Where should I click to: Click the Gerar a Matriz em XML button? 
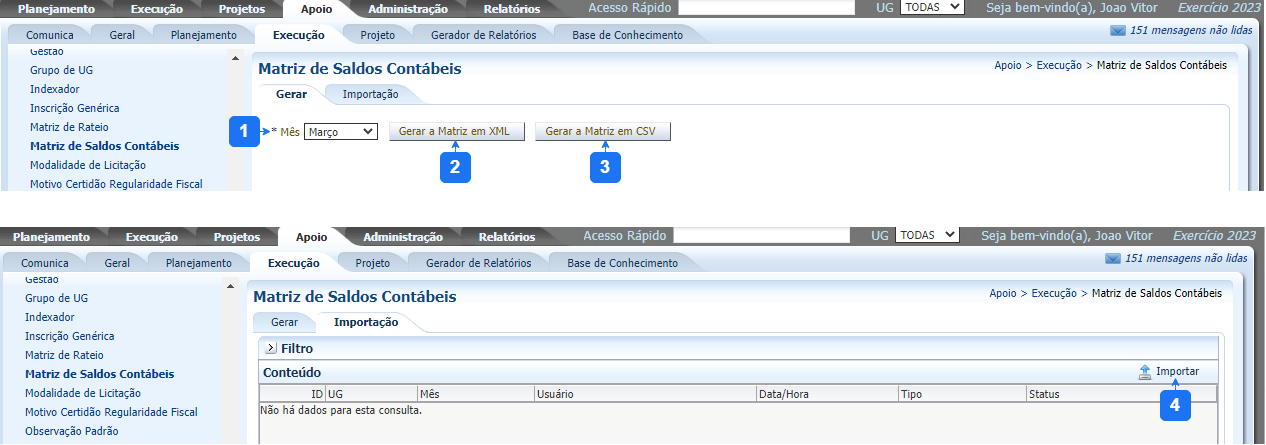(x=455, y=132)
